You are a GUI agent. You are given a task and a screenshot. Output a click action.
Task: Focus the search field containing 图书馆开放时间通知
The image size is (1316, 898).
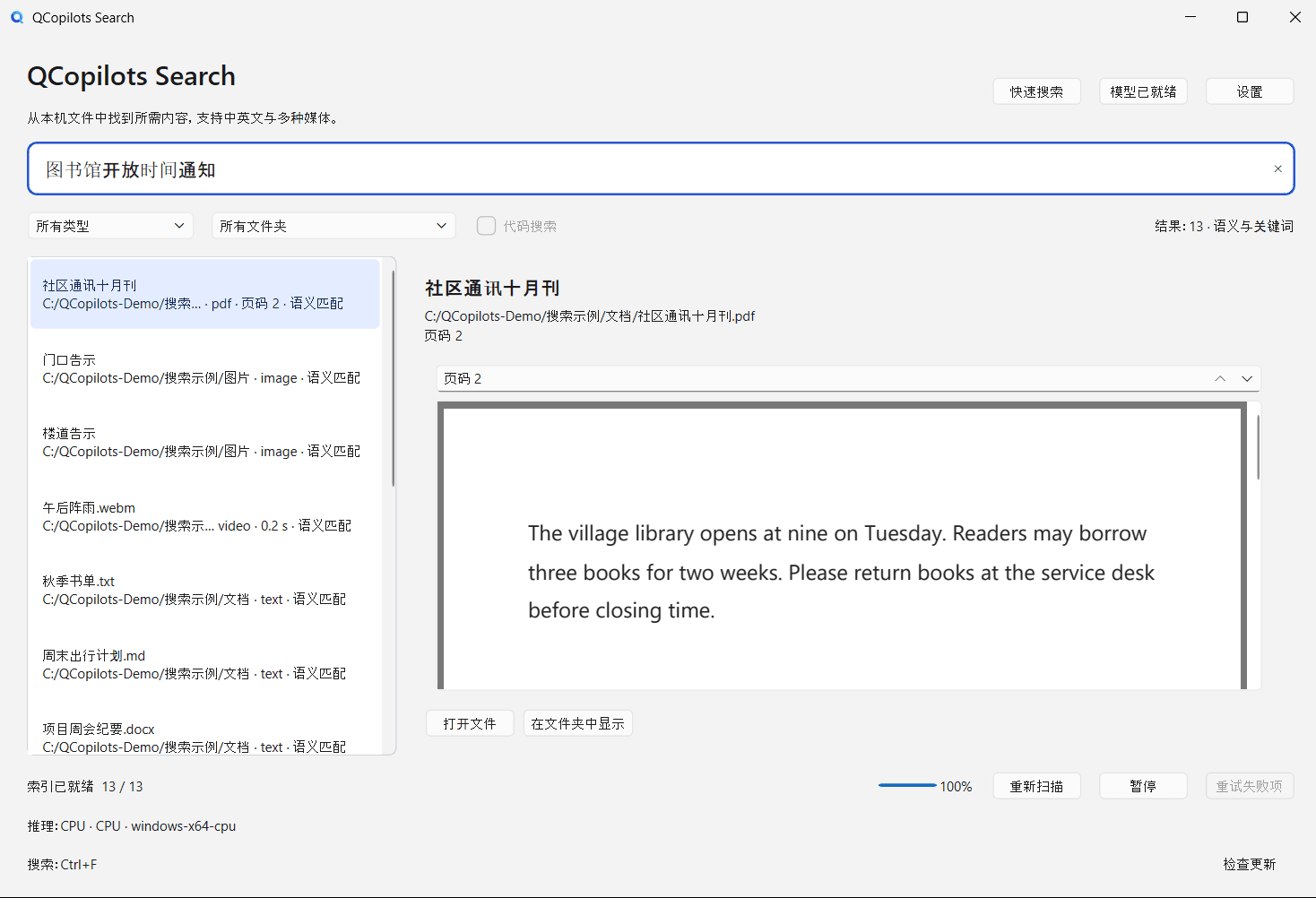point(661,168)
